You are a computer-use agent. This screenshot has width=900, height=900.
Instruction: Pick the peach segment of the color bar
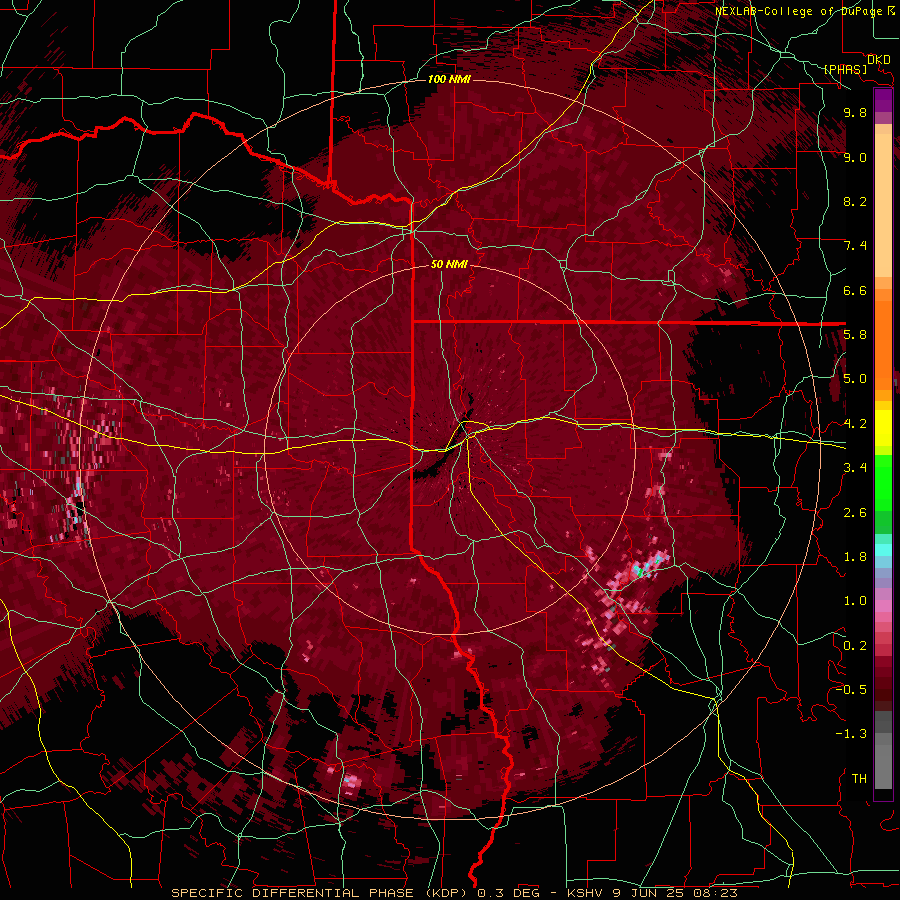point(883,205)
